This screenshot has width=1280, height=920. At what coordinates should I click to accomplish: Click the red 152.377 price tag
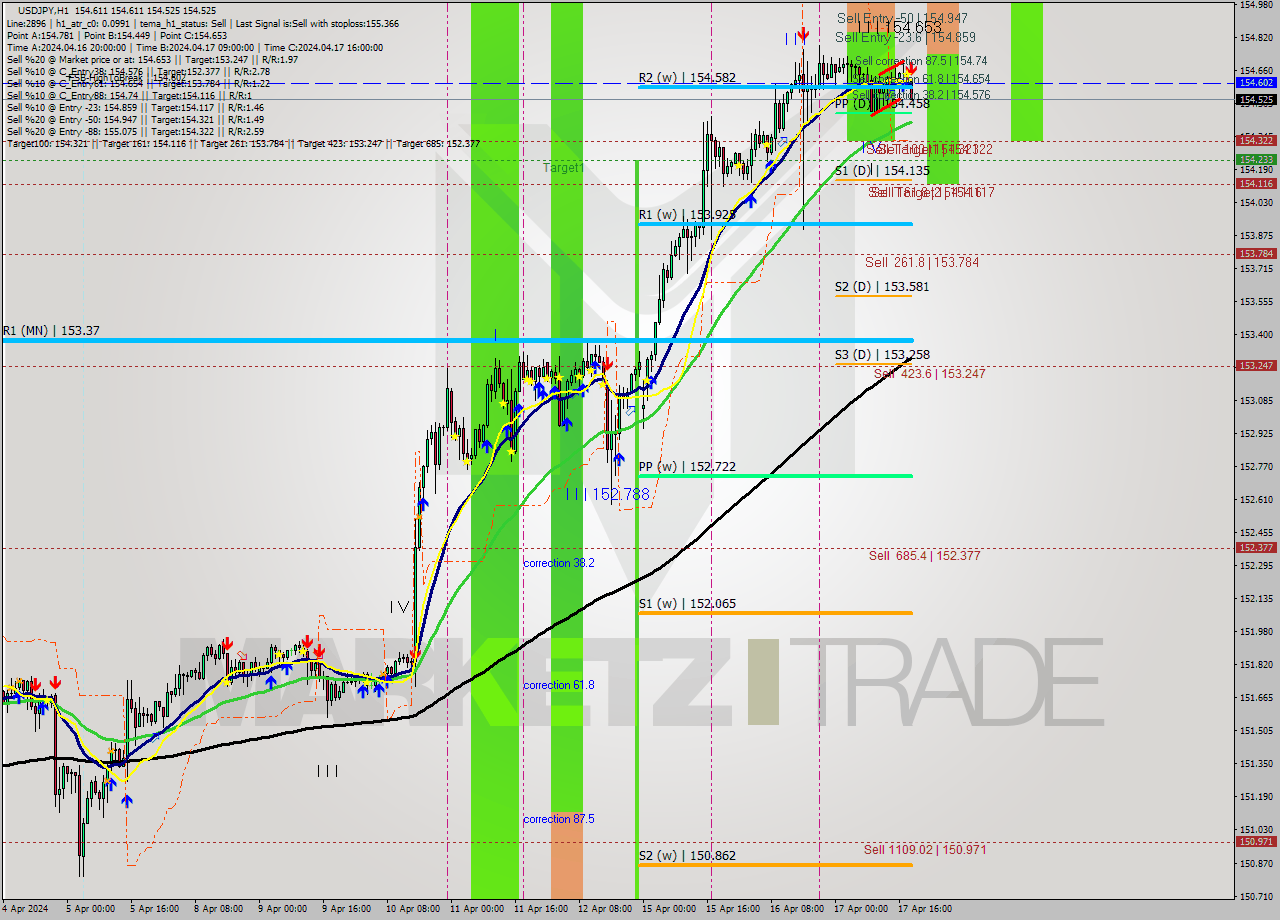coord(1256,547)
